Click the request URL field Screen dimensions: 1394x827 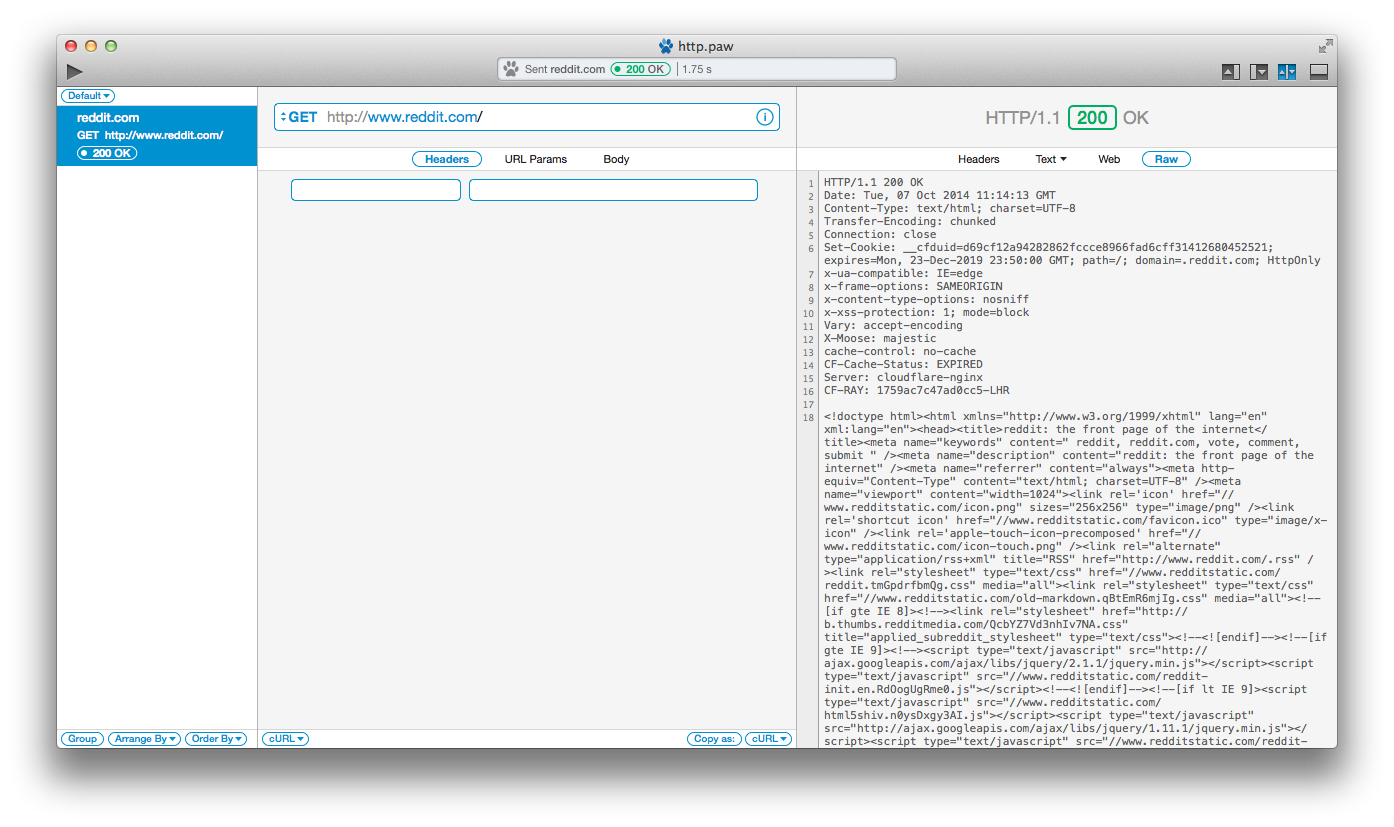coord(527,117)
